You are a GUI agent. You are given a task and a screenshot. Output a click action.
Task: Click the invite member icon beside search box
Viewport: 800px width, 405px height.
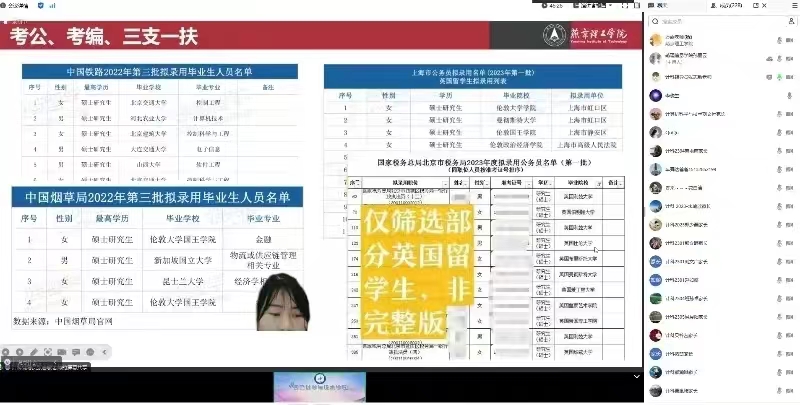click(x=789, y=20)
